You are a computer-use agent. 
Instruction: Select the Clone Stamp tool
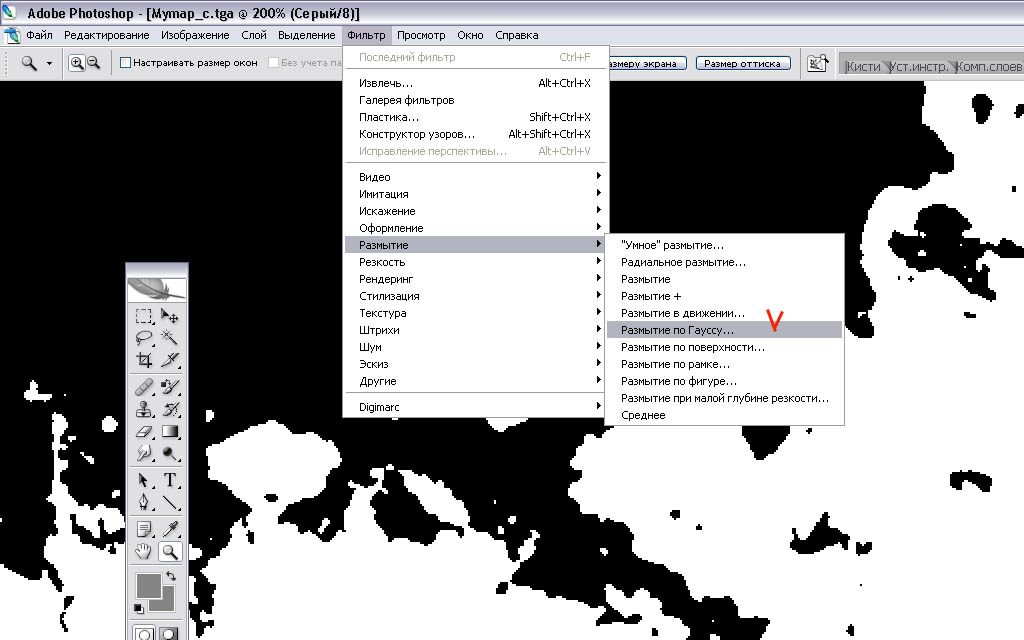click(144, 409)
